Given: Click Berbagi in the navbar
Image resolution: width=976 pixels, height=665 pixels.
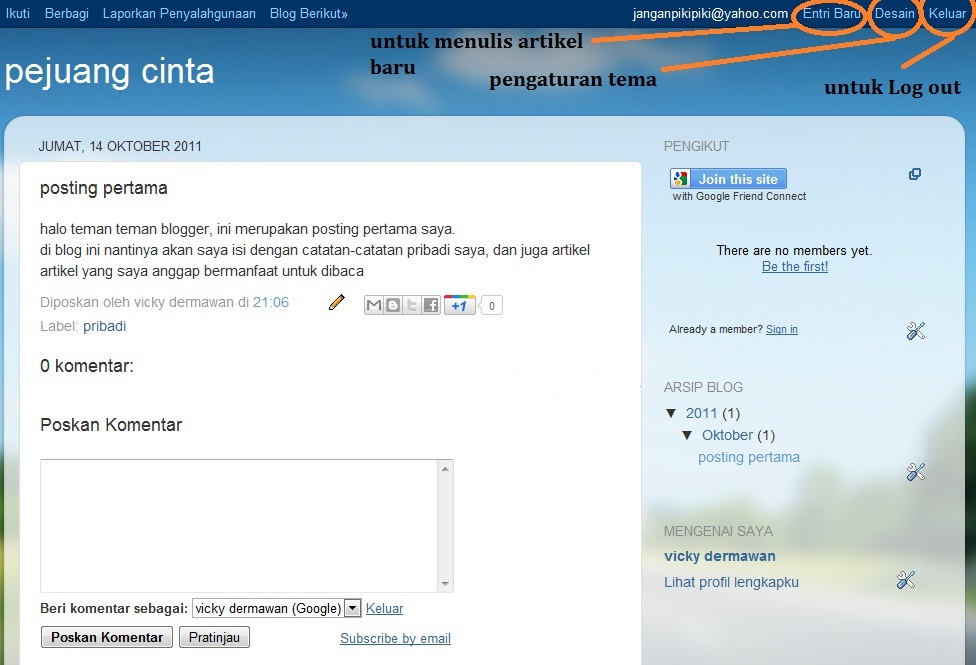Looking at the screenshot, I should [x=67, y=13].
